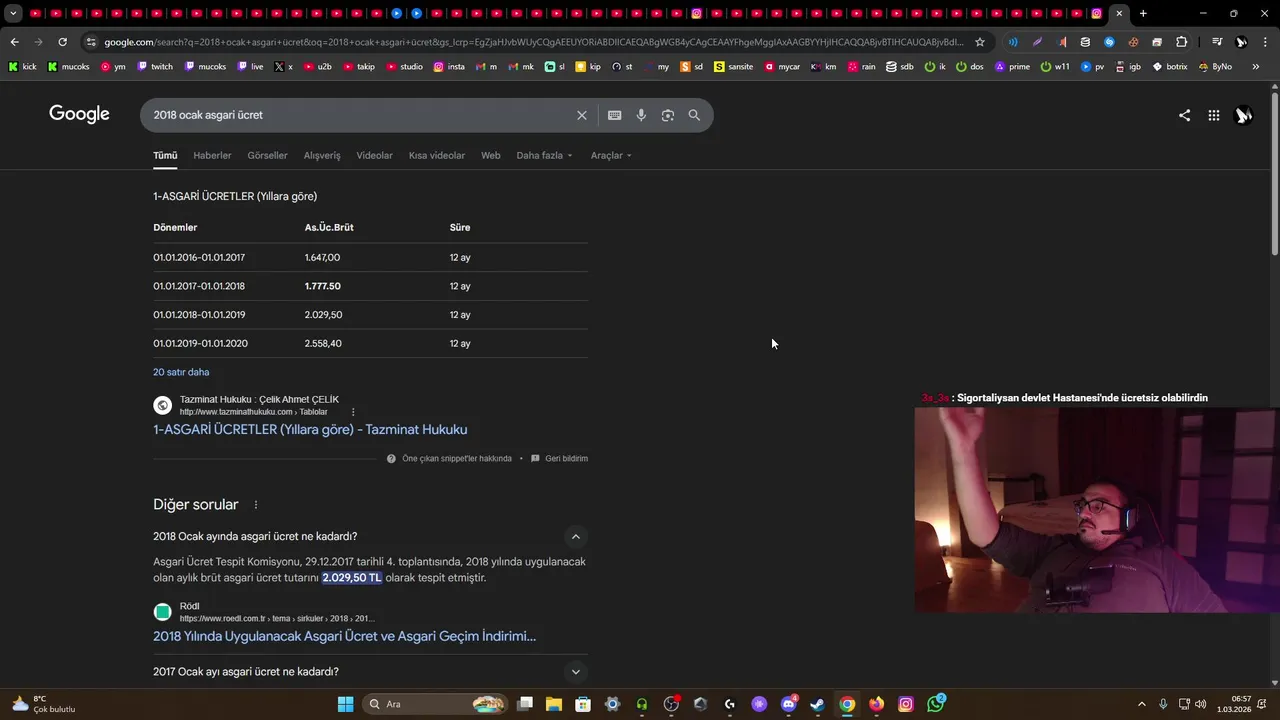Open the new tab plus button

coord(1143,13)
